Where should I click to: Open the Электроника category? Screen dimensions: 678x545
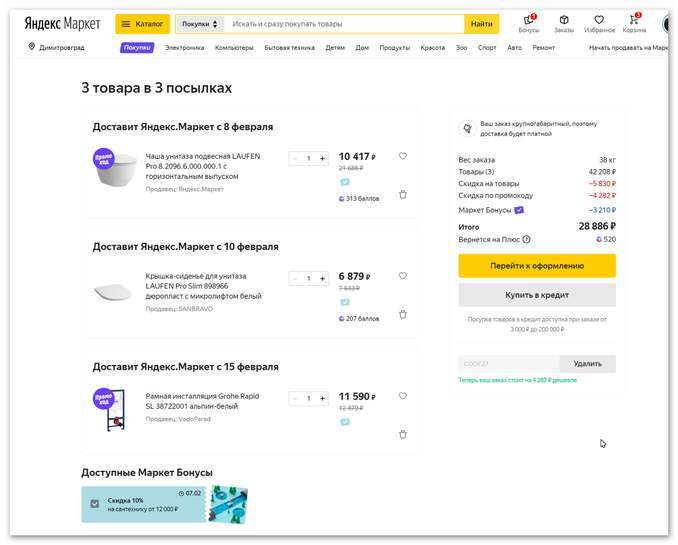(x=184, y=47)
